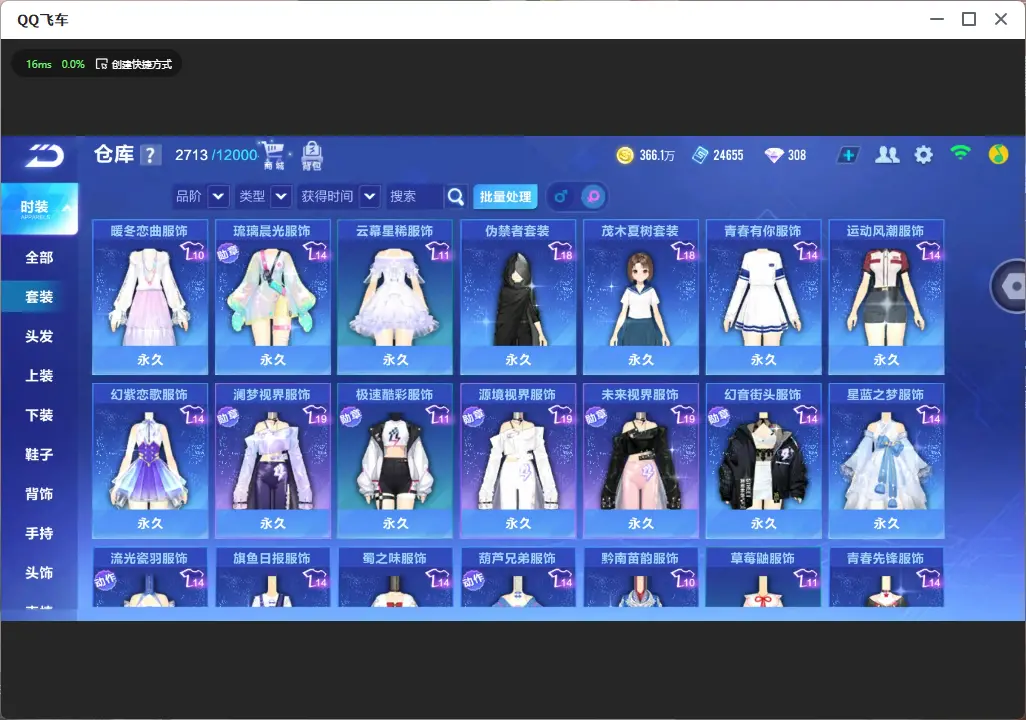
Task: Click the 批量处理 button
Action: coord(505,196)
